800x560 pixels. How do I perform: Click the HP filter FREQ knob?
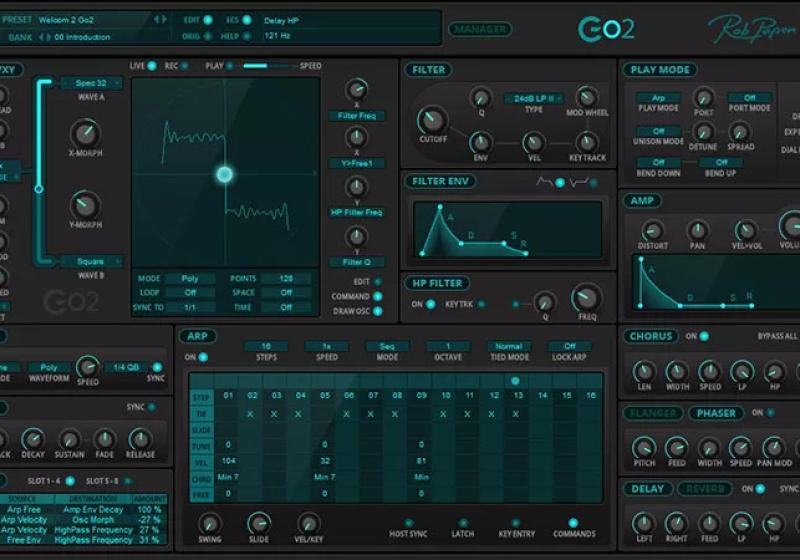click(586, 297)
